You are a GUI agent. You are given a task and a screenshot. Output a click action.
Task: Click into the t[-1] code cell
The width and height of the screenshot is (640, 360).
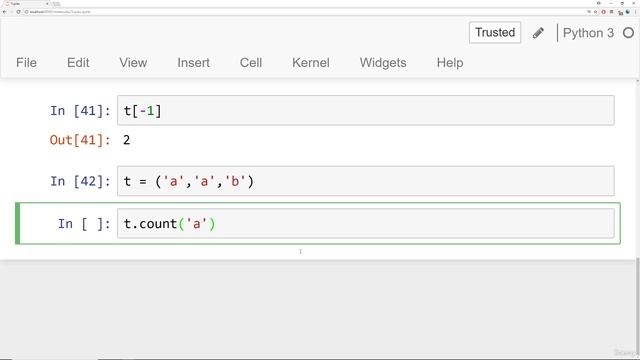pyautogui.click(x=365, y=110)
